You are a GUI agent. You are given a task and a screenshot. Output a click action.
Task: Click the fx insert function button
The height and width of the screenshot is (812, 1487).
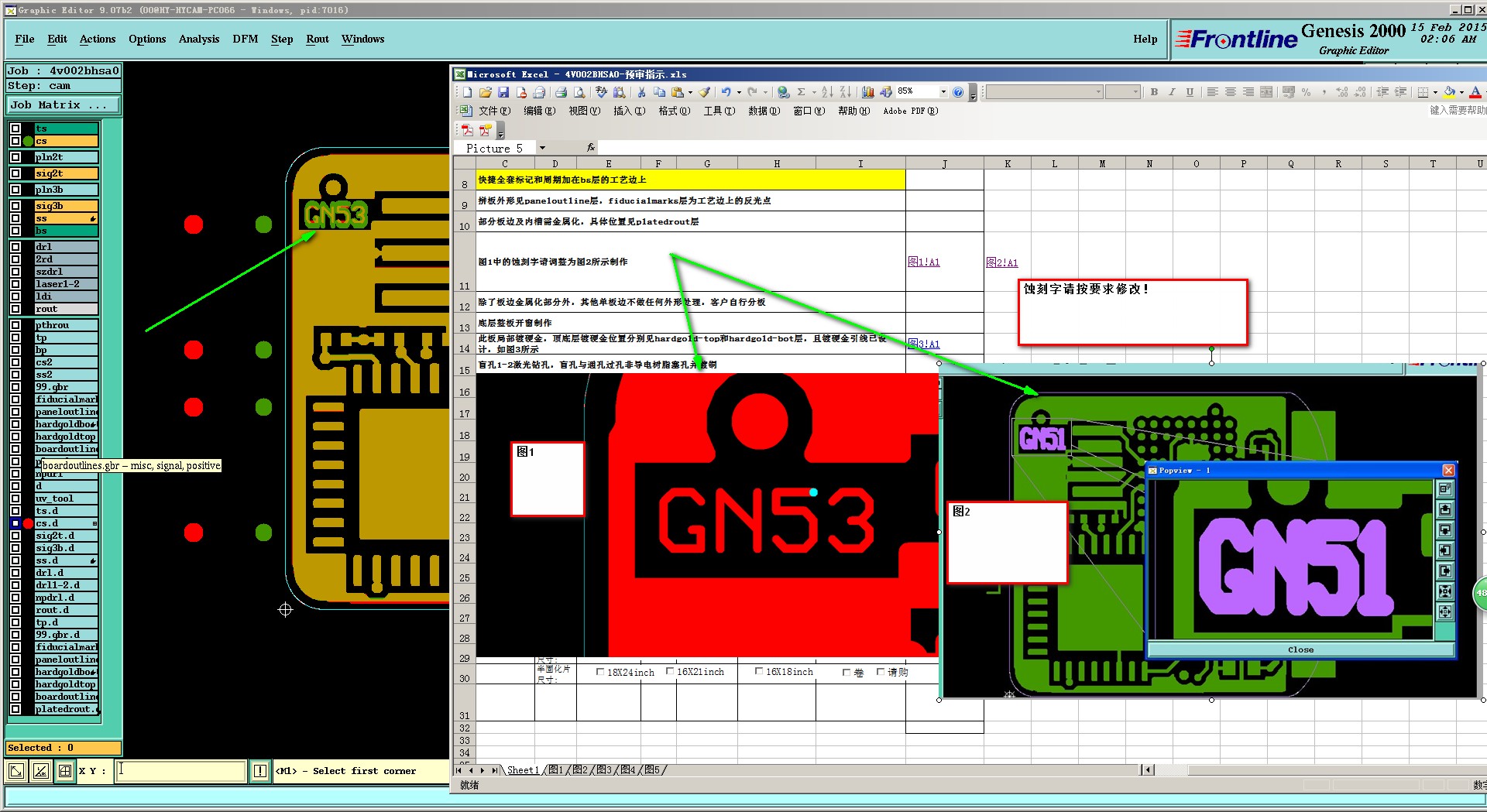click(x=590, y=148)
